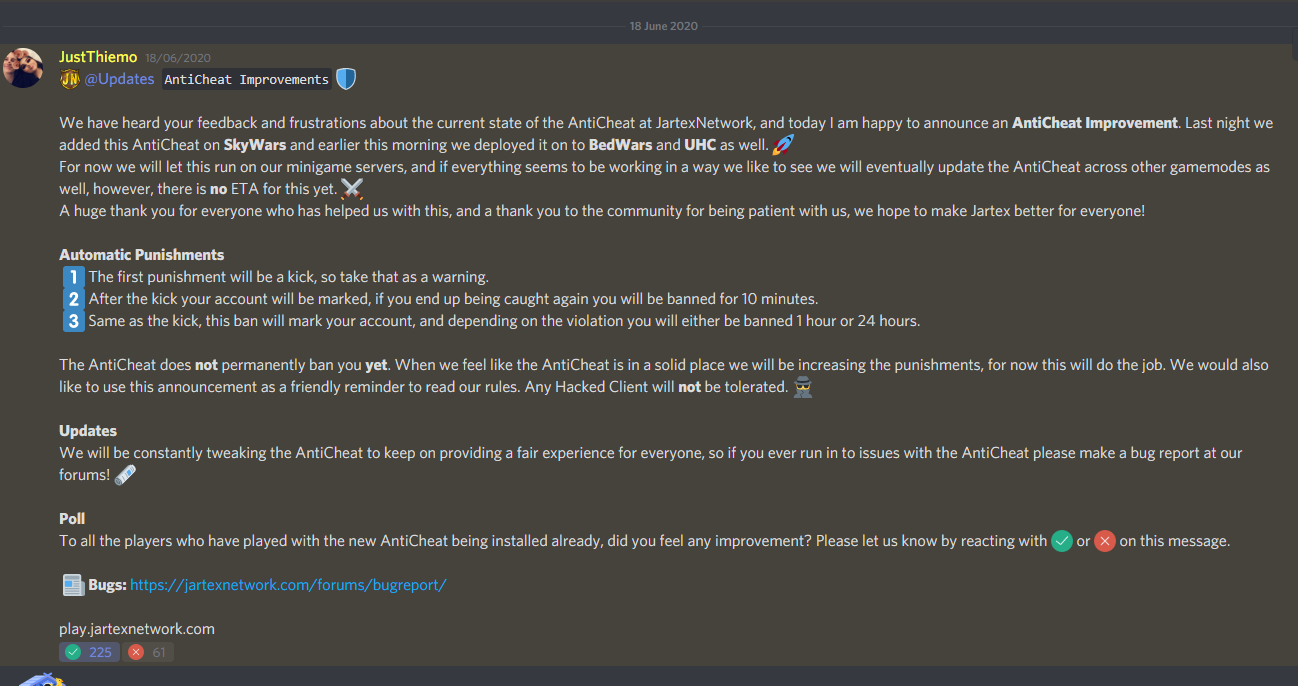
Task: Toggle the green checkmark reaction 225
Action: point(89,652)
